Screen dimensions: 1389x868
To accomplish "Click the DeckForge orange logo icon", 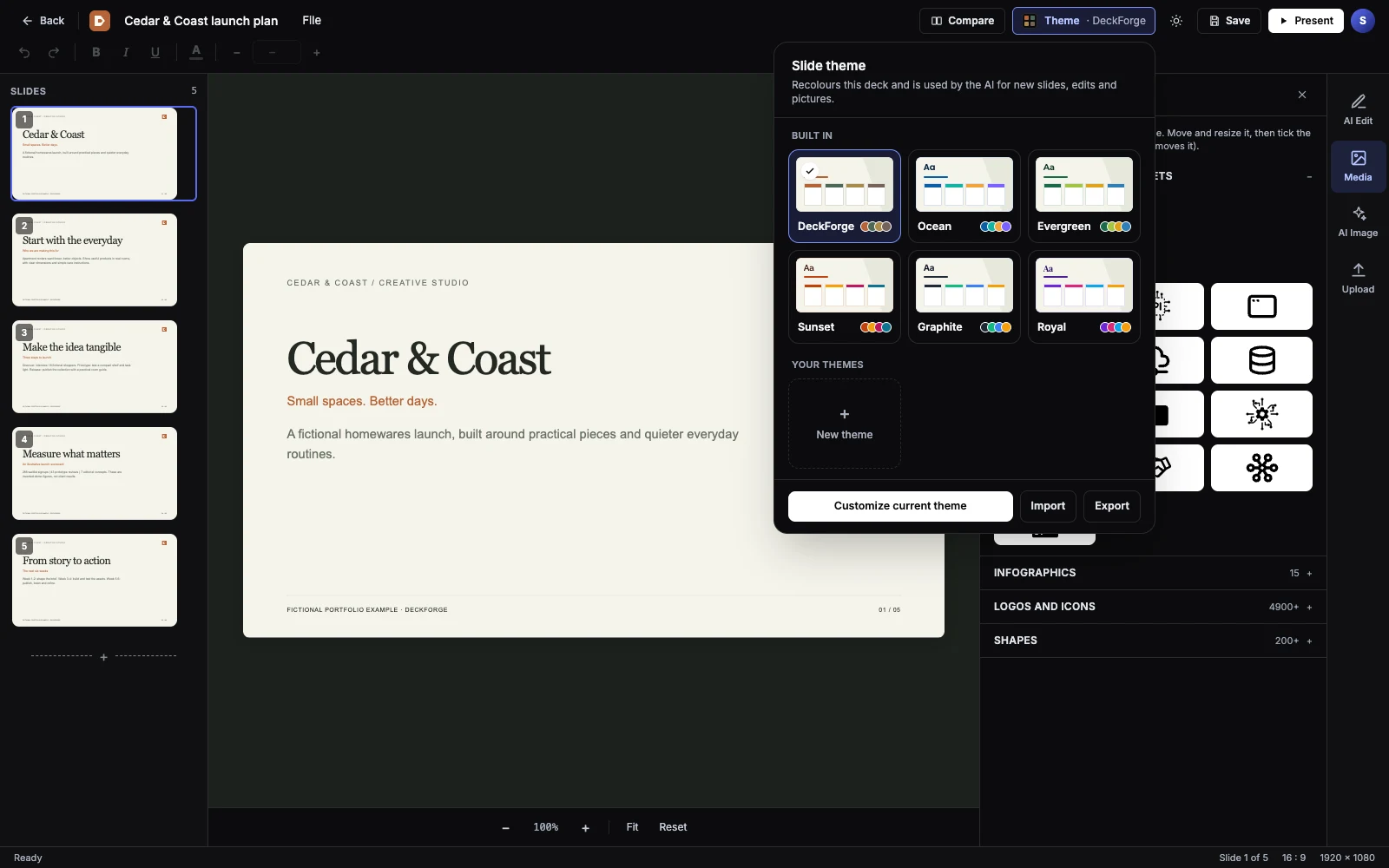I will point(100,21).
